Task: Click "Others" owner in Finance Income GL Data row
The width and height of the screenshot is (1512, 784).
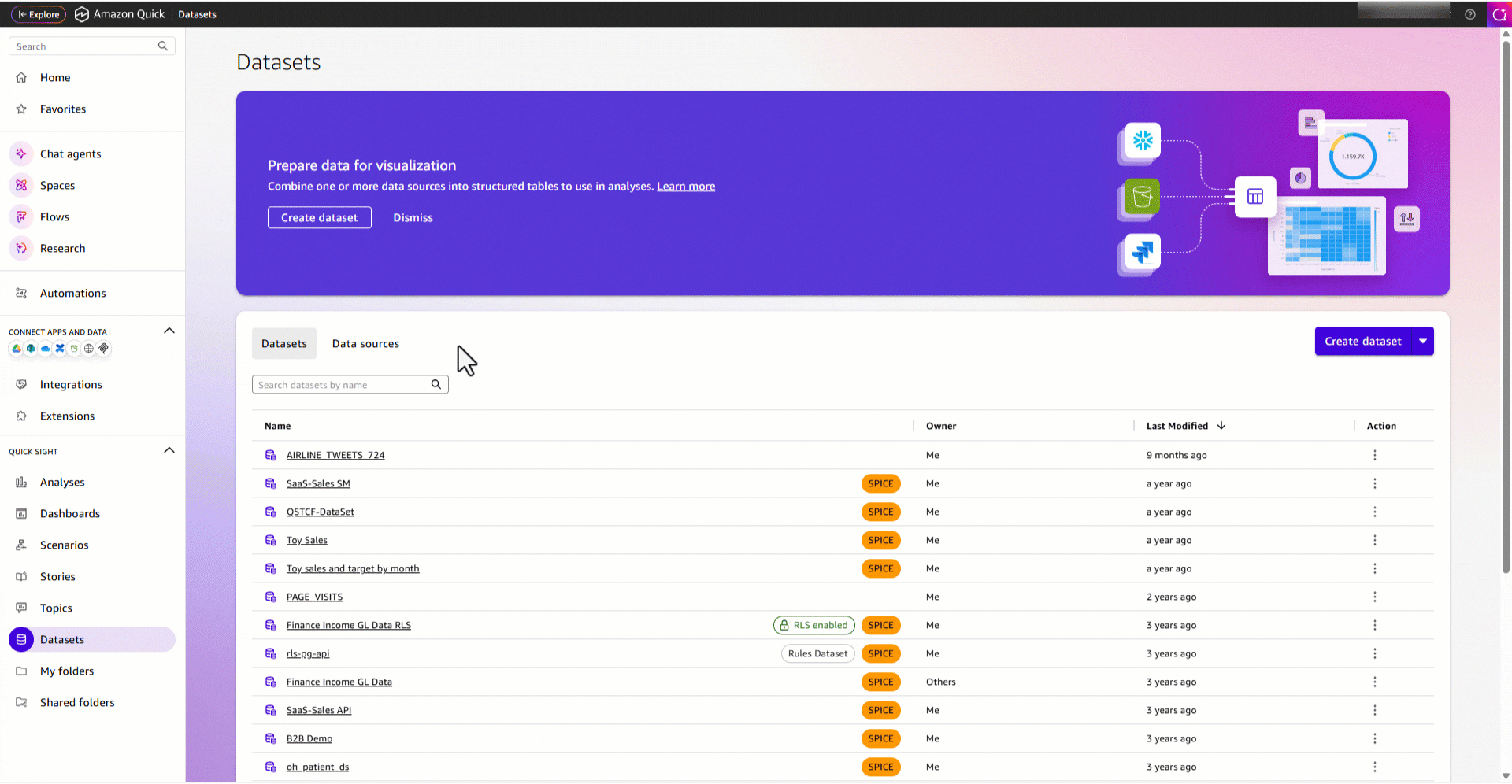Action: pyautogui.click(x=941, y=682)
